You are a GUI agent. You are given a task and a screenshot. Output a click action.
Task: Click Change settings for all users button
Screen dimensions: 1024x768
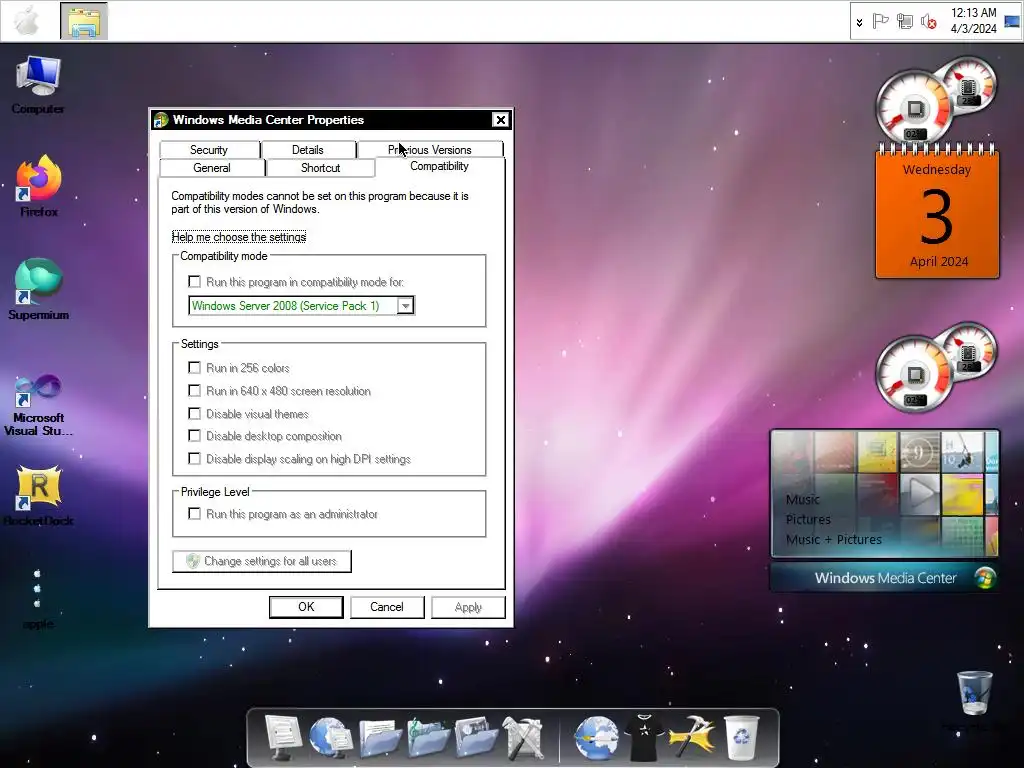point(262,561)
